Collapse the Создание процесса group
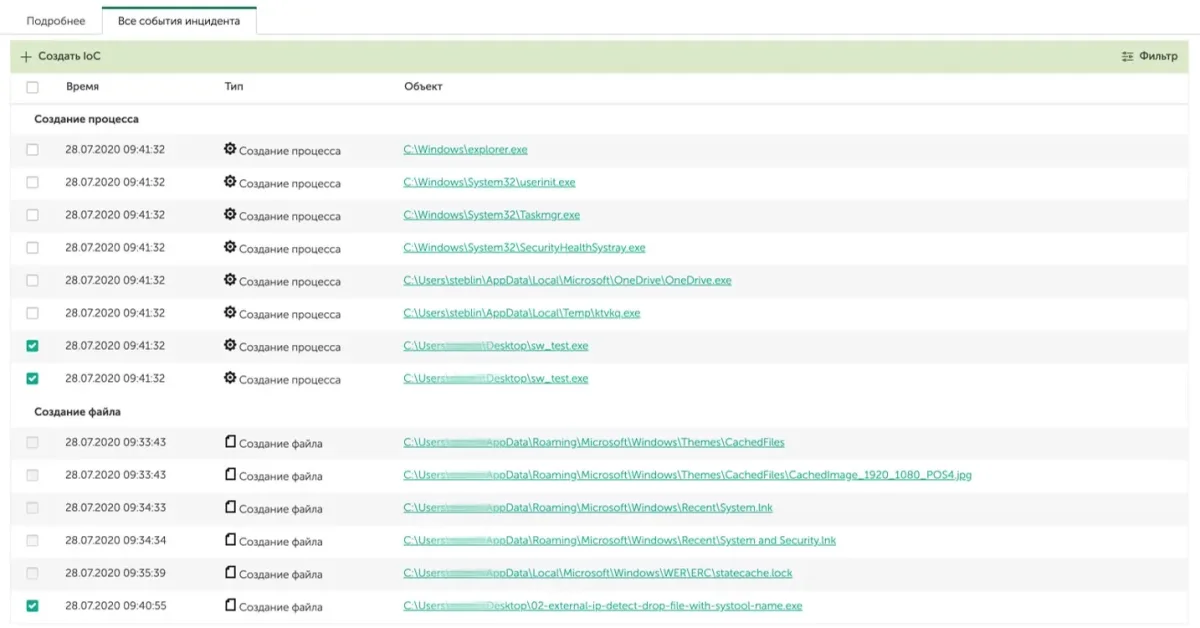 pos(86,119)
